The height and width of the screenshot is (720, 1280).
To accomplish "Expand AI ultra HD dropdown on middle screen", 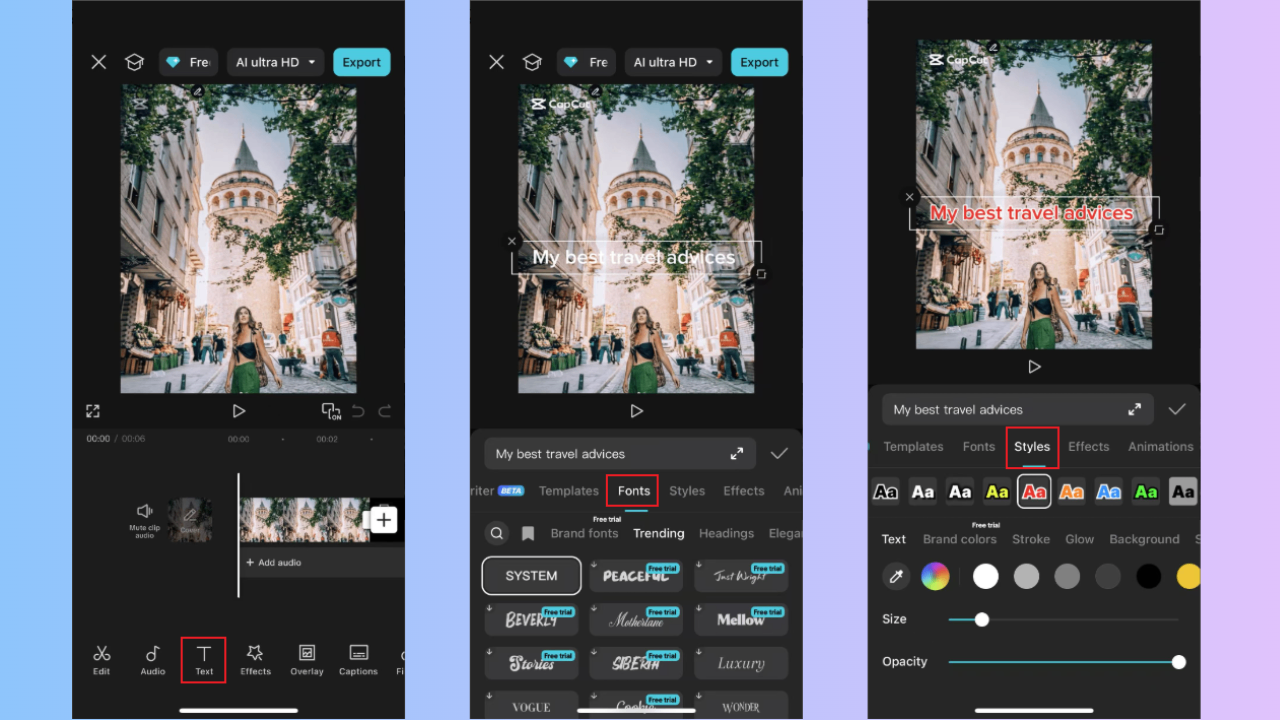I will coord(674,62).
